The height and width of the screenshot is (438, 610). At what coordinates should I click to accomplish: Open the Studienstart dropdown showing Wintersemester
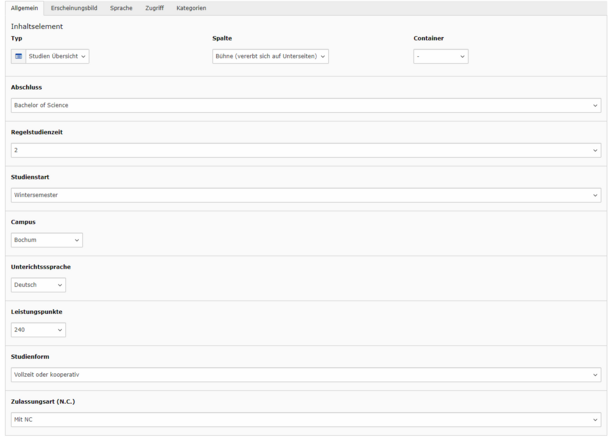pos(306,195)
